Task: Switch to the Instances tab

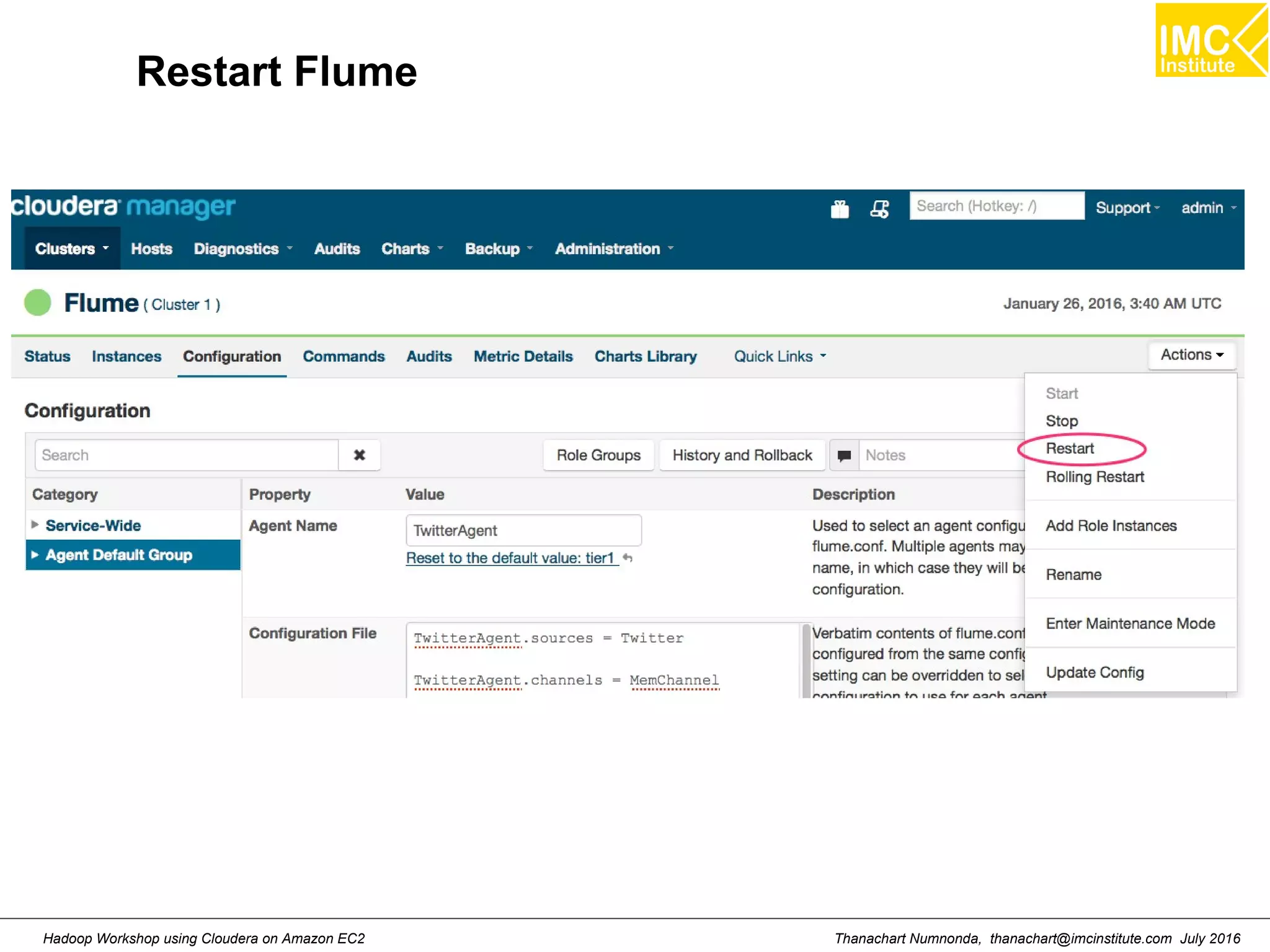Action: [x=127, y=356]
